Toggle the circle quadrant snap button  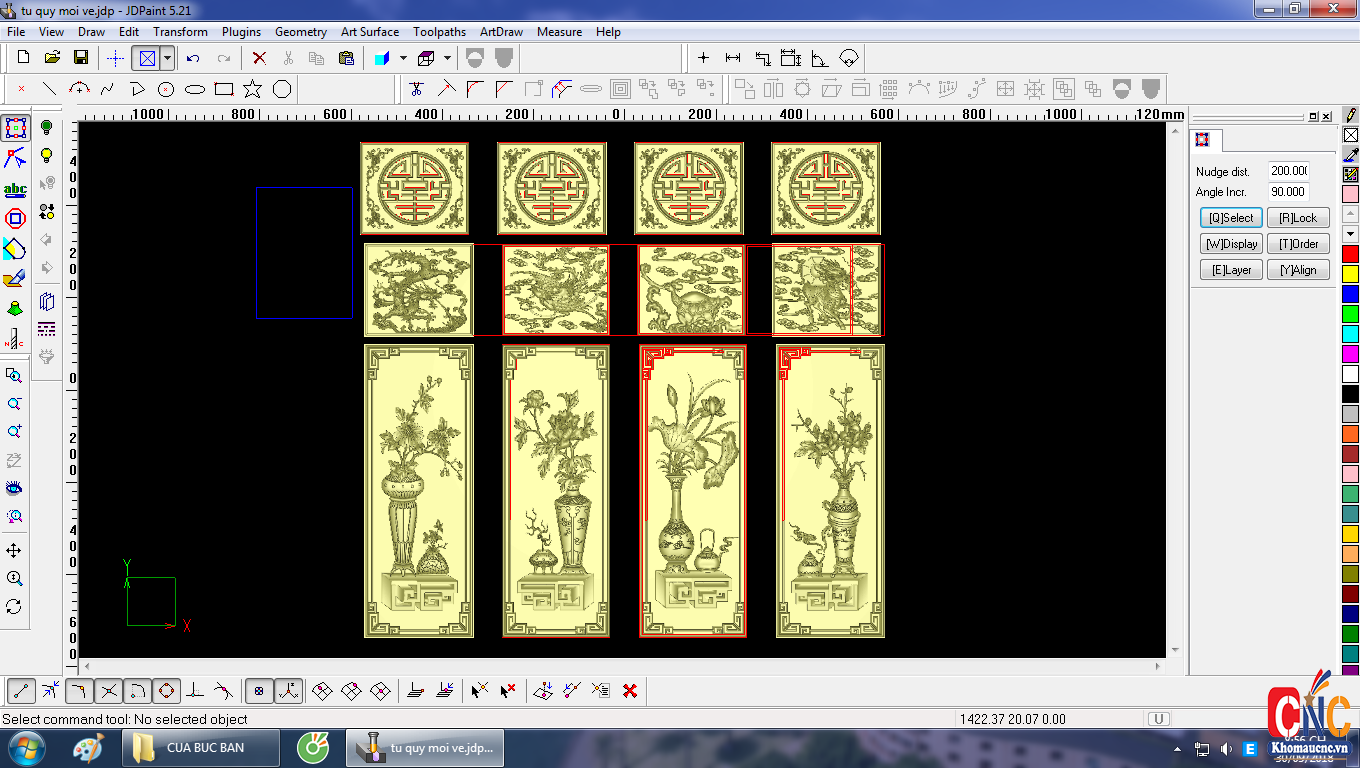point(166,690)
